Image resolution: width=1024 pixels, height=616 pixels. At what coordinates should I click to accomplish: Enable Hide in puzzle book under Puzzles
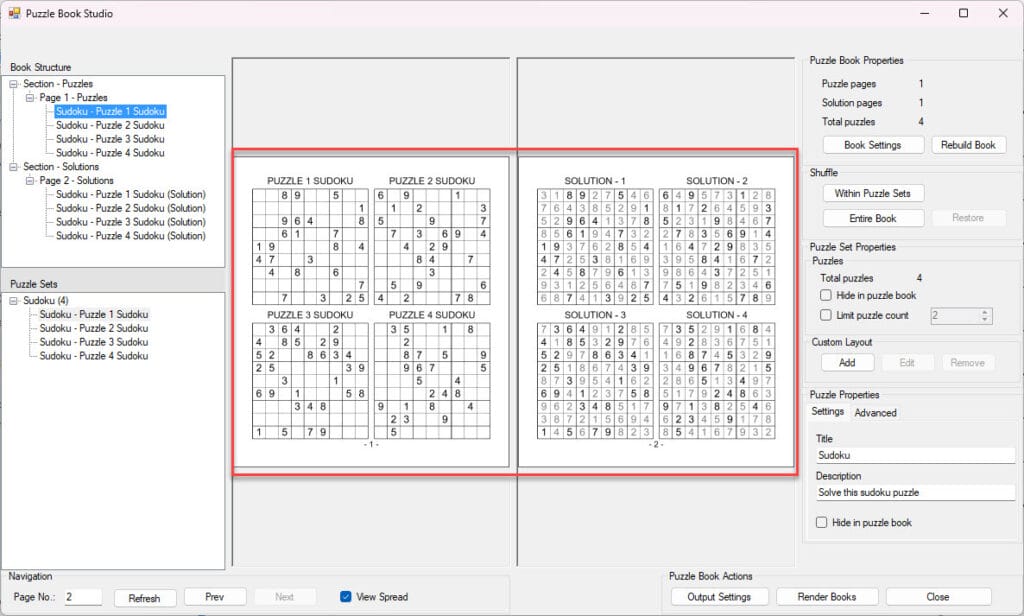[x=826, y=296]
